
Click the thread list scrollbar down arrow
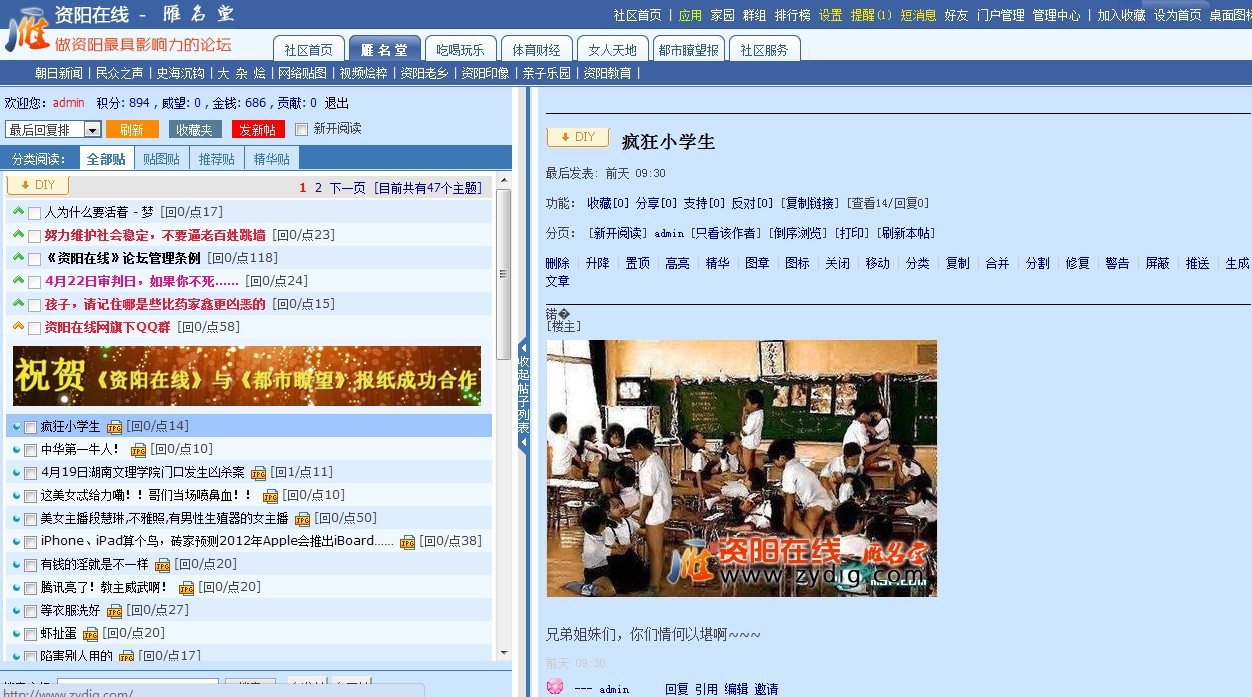pos(504,652)
